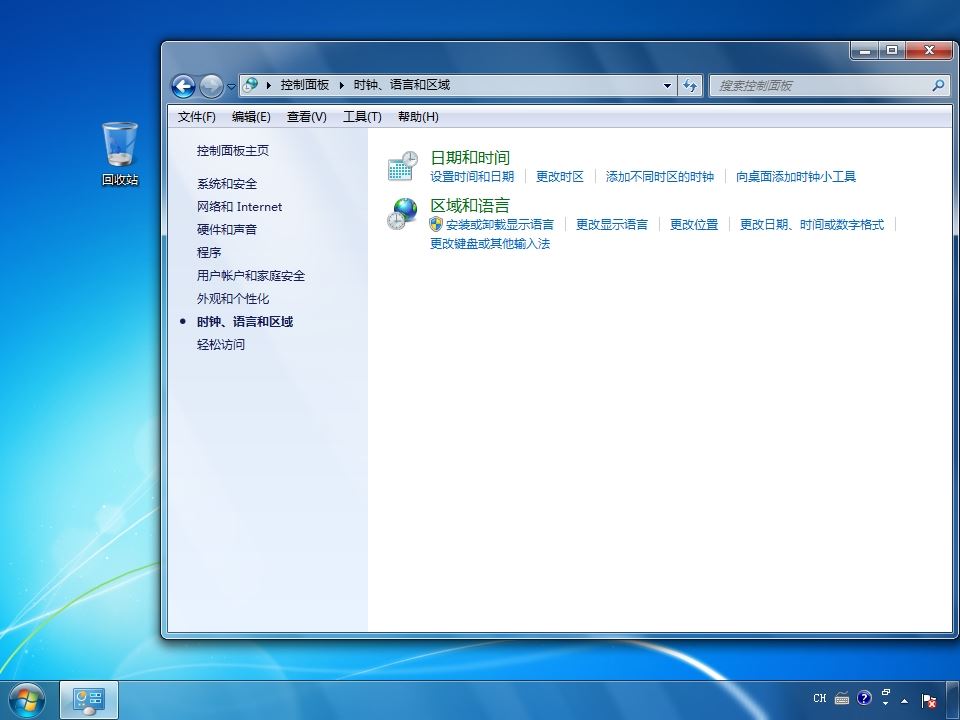Image resolution: width=960 pixels, height=720 pixels.
Task: Click the help question mark in language bar
Action: pos(864,698)
